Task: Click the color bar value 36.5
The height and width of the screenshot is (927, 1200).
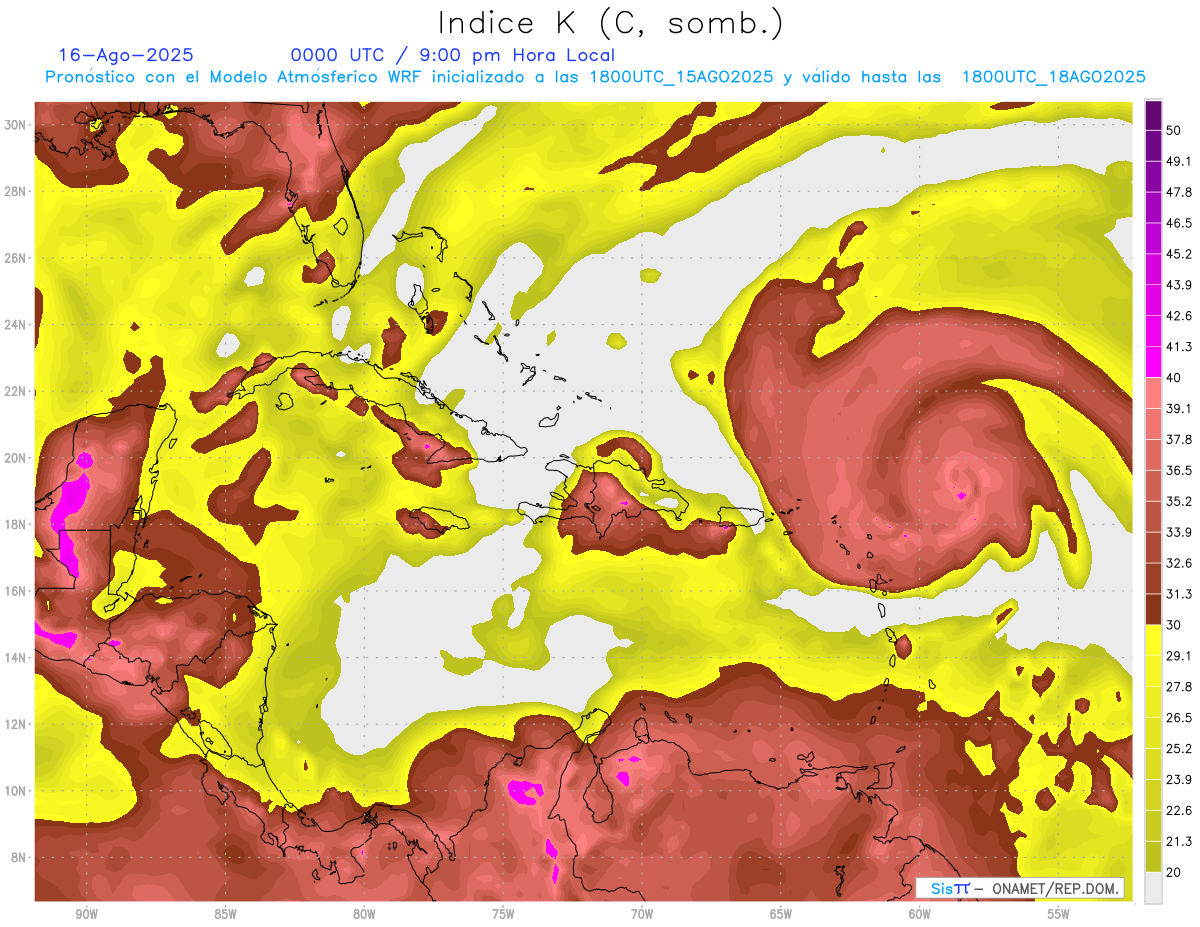Action: tap(1178, 470)
